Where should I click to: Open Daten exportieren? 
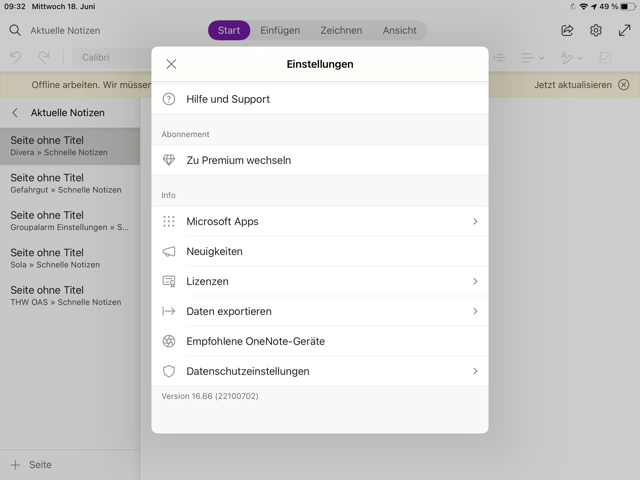320,311
